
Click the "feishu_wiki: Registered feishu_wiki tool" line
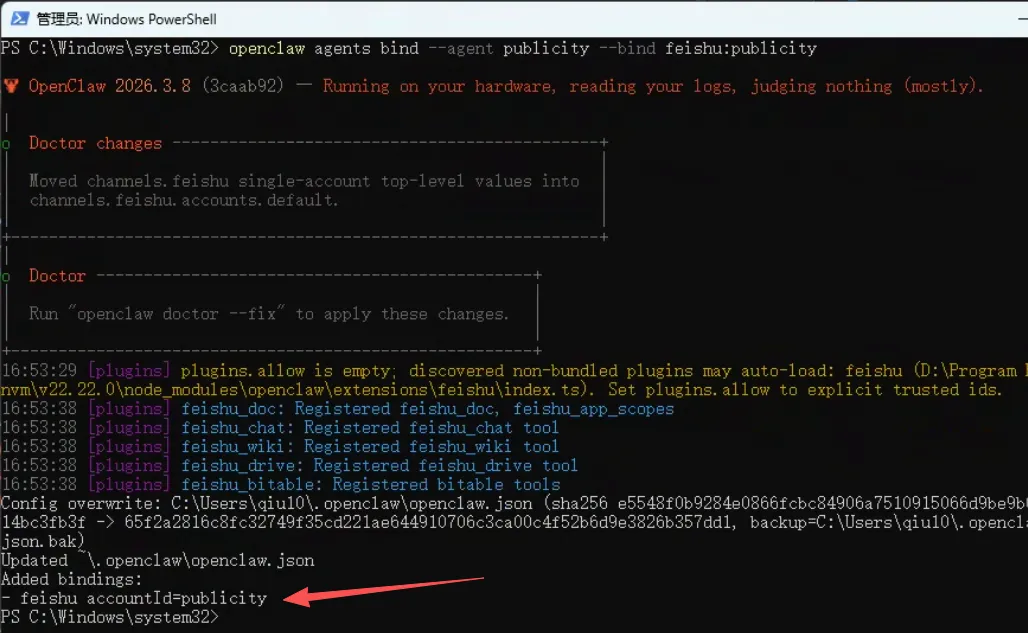(280, 447)
